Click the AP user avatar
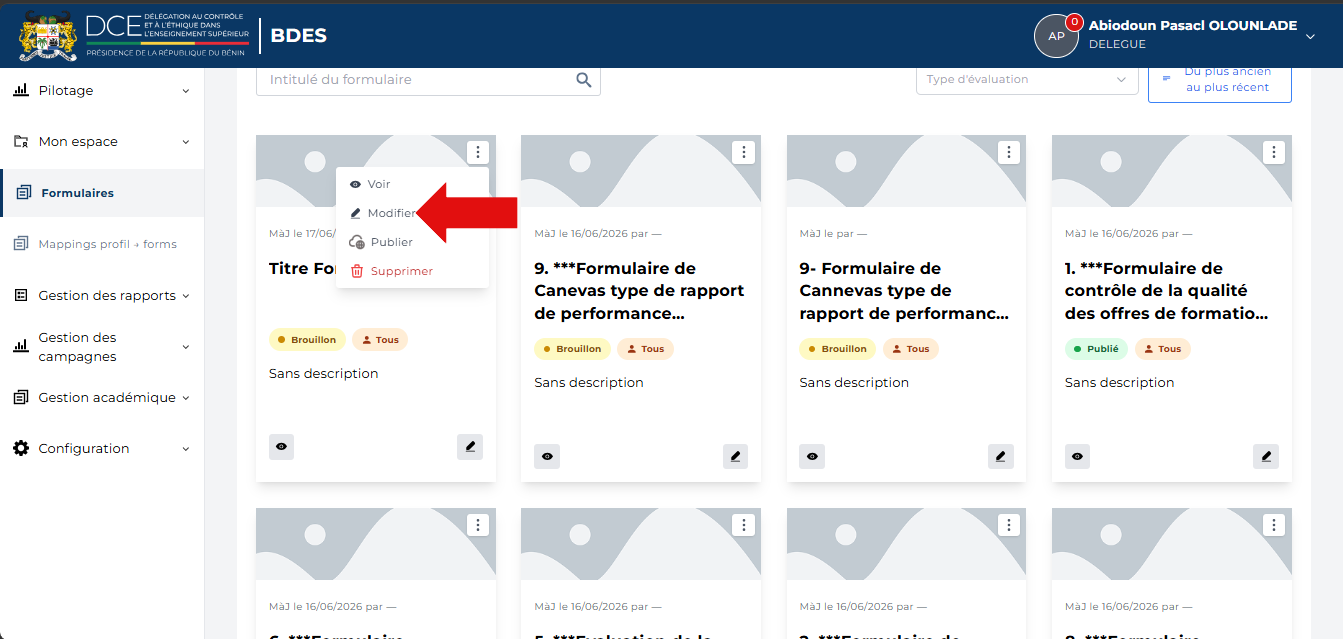1343x639 pixels. 1056,36
